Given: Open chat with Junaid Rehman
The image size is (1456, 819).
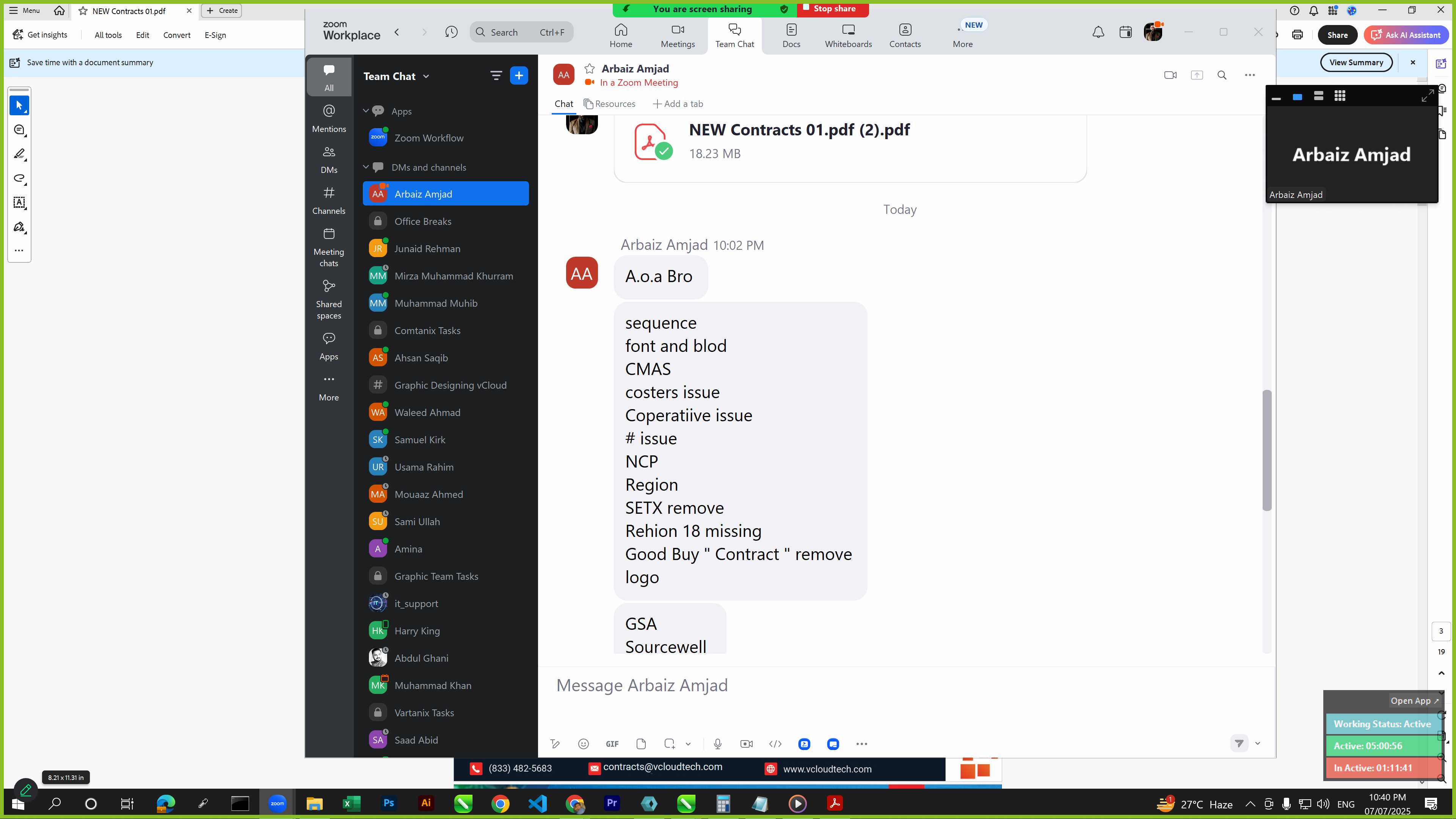Looking at the screenshot, I should (446, 249).
